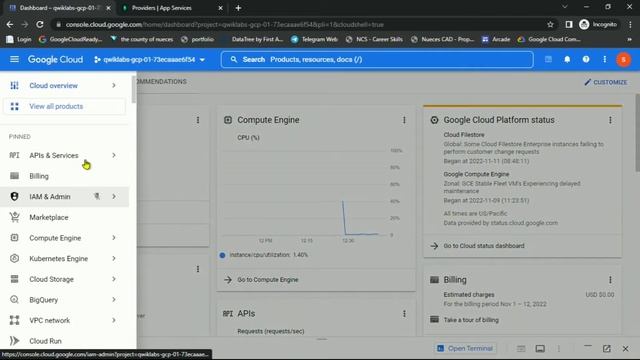The width and height of the screenshot is (640, 360).
Task: Bookmark this page with star icon
Action: 550,24
